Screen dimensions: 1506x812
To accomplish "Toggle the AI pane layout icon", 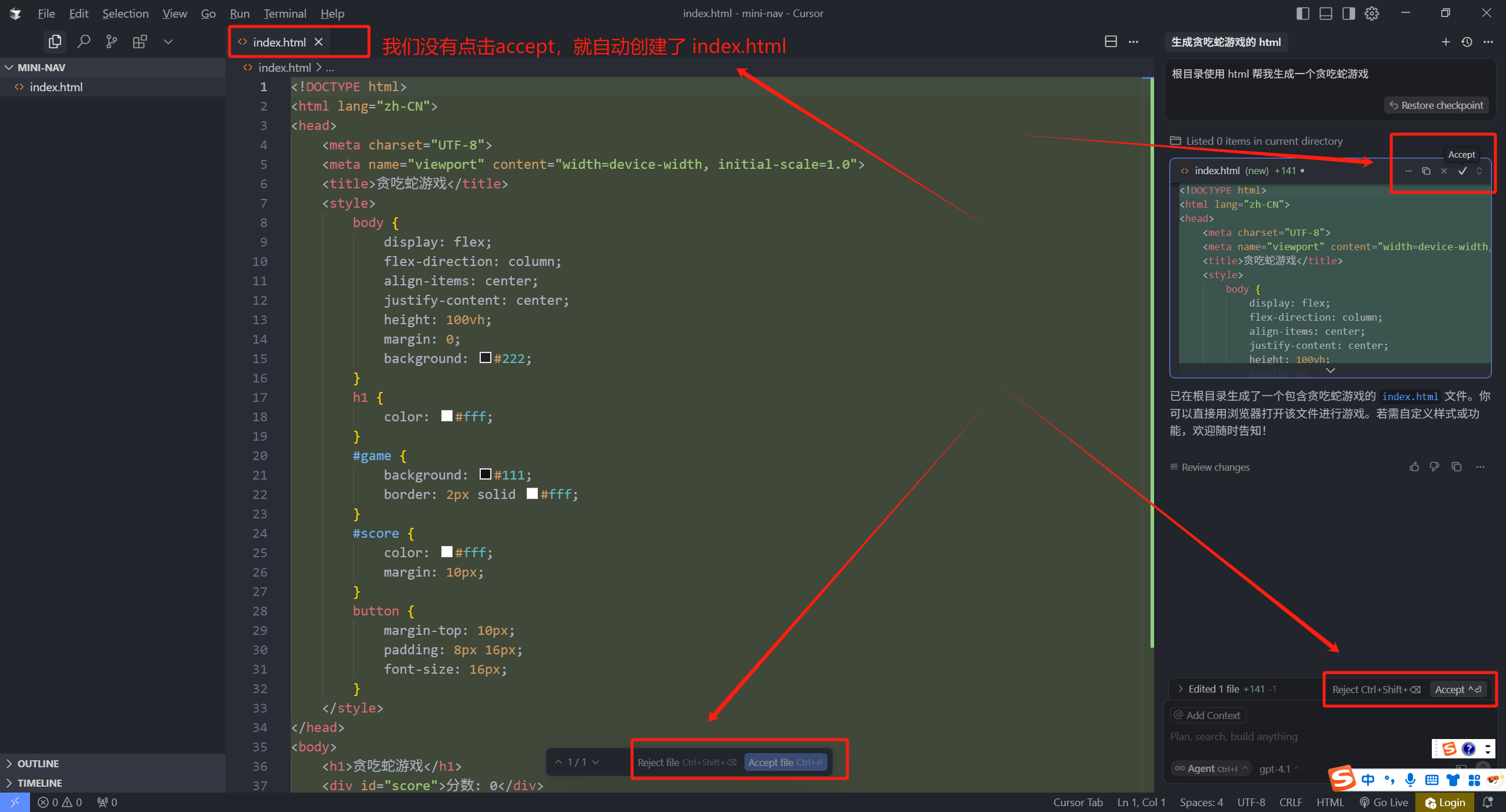I will (1348, 13).
